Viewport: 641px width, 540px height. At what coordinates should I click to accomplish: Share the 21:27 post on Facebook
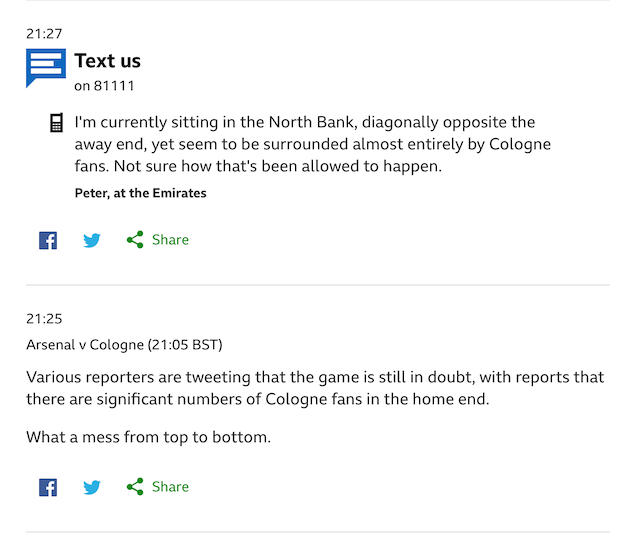48,240
